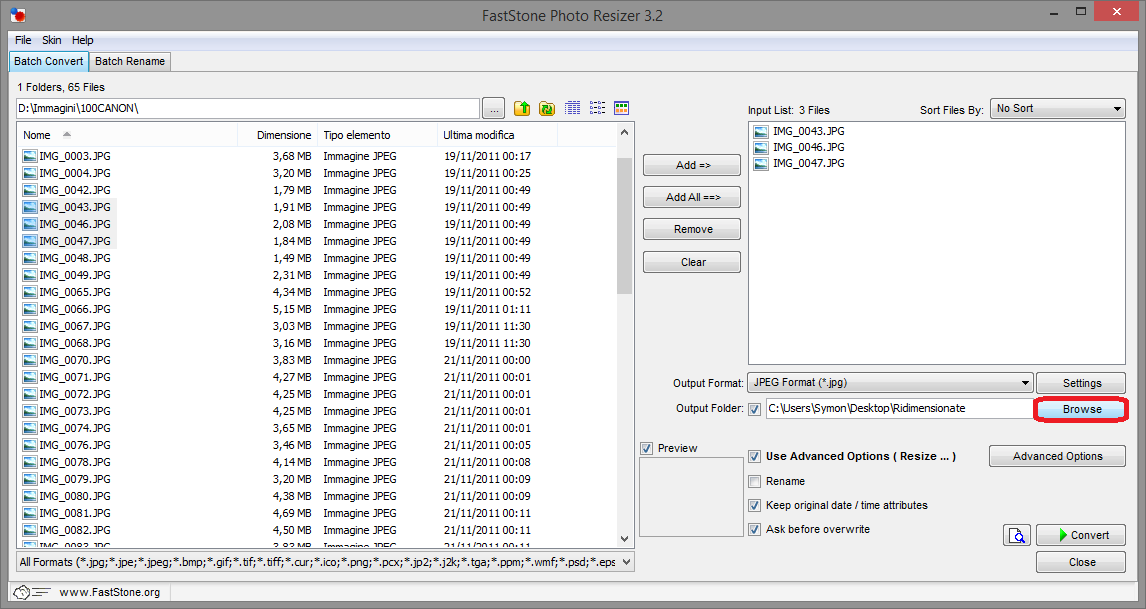This screenshot has width=1146, height=609.
Task: Uncheck Use Advanced Options ( Resize ... )
Action: 755,457
